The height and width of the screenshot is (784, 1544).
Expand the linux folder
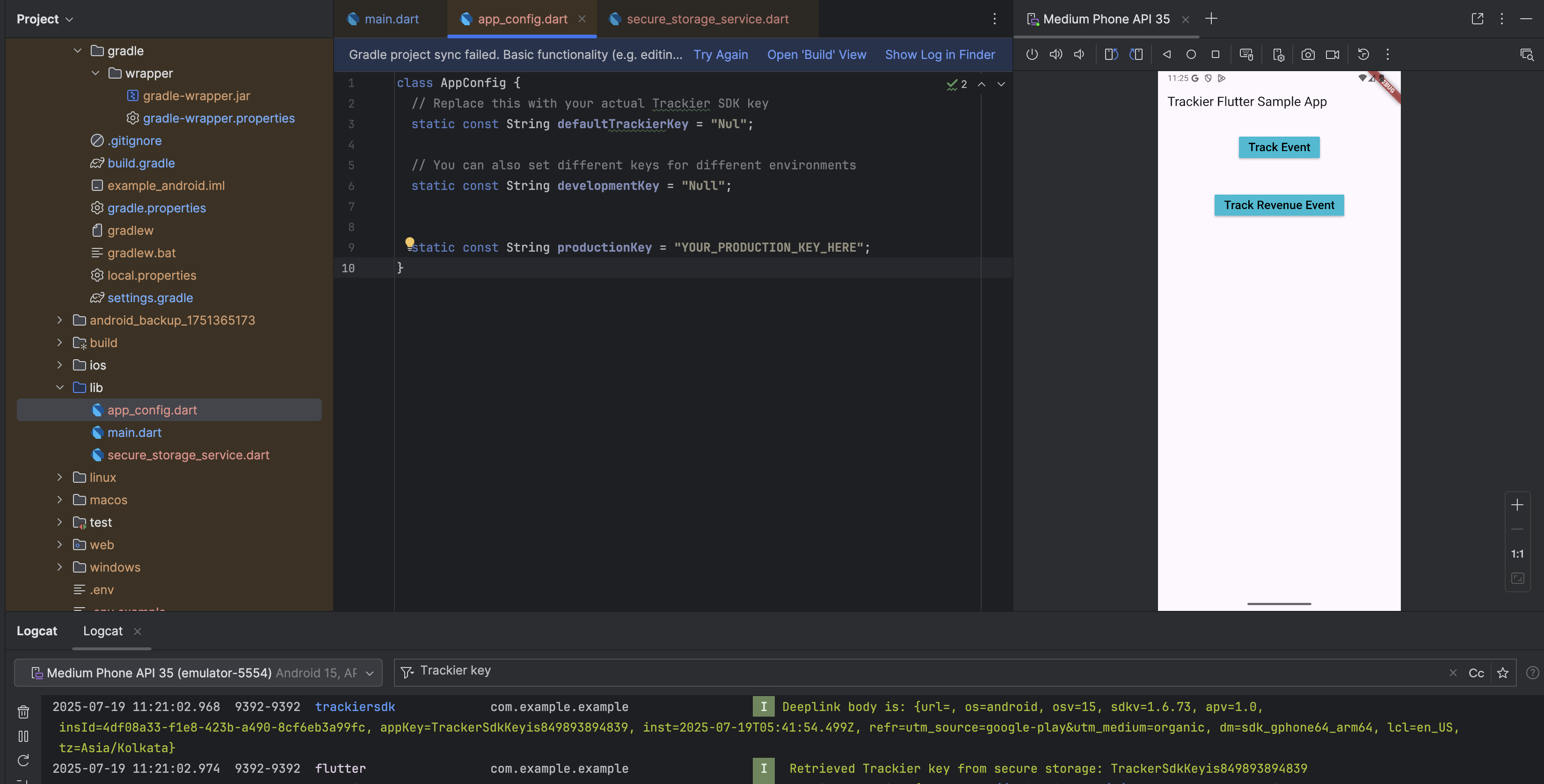(59, 477)
